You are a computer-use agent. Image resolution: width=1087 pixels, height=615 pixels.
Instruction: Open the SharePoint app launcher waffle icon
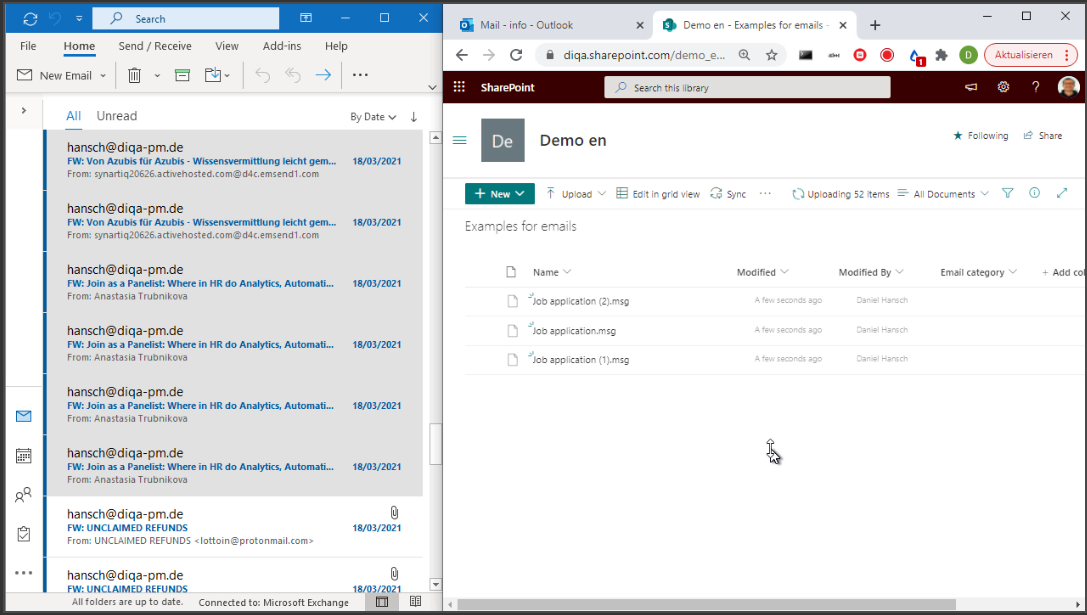[x=460, y=87]
